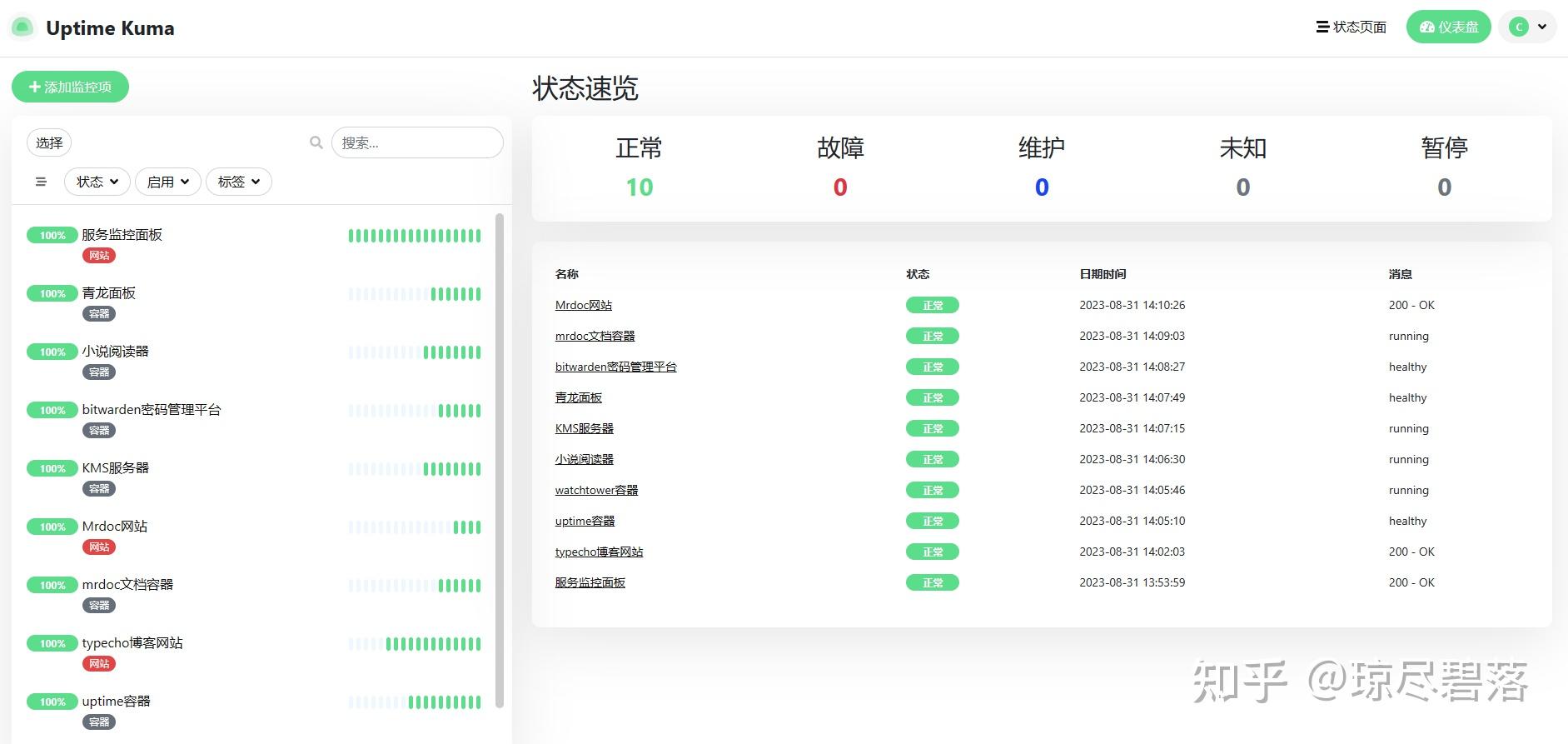This screenshot has width=1568, height=744.
Task: Open uptime容器 link in table
Action: click(x=585, y=521)
